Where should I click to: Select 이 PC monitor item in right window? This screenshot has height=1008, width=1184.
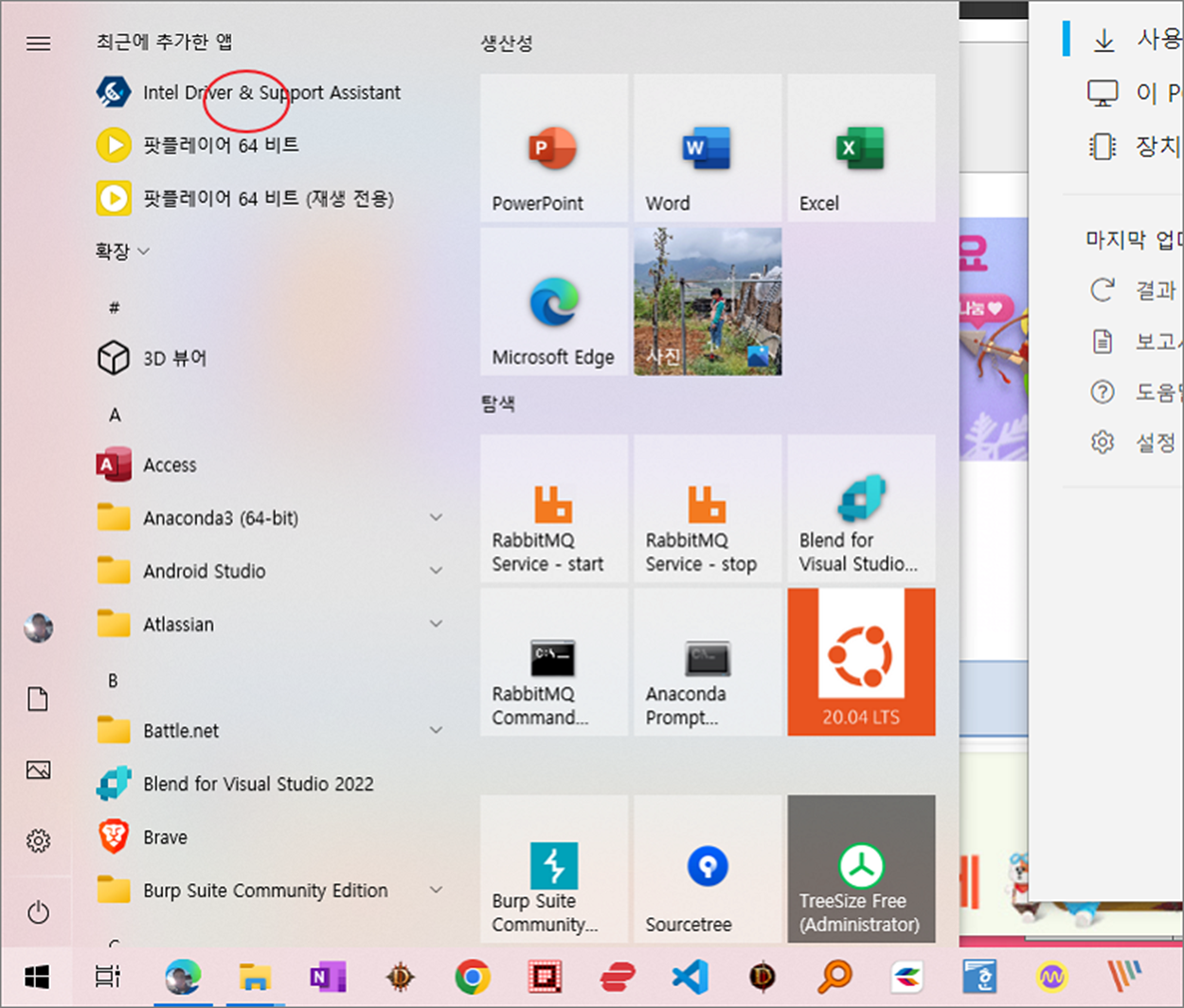pyautogui.click(x=1134, y=93)
